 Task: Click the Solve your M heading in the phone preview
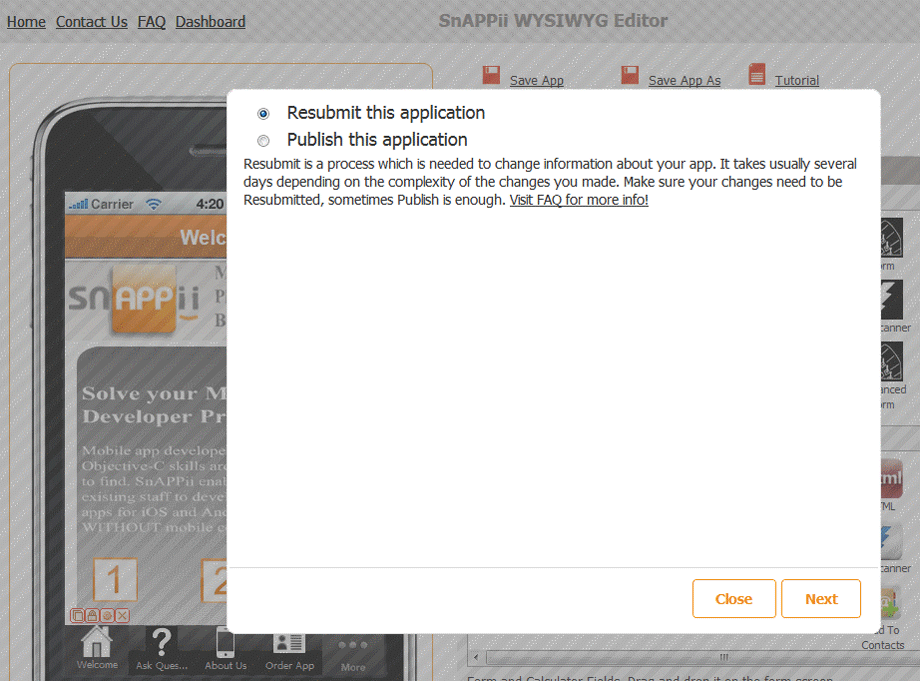[x=154, y=393]
